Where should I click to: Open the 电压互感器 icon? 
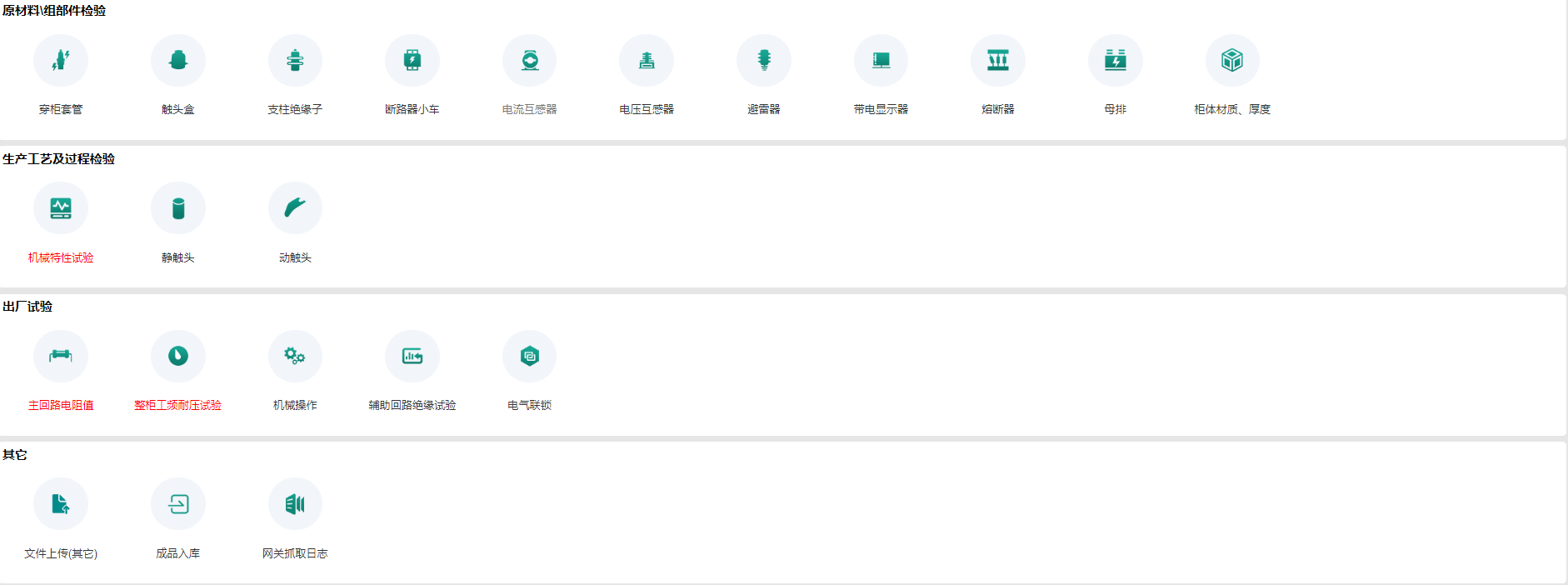pyautogui.click(x=647, y=61)
